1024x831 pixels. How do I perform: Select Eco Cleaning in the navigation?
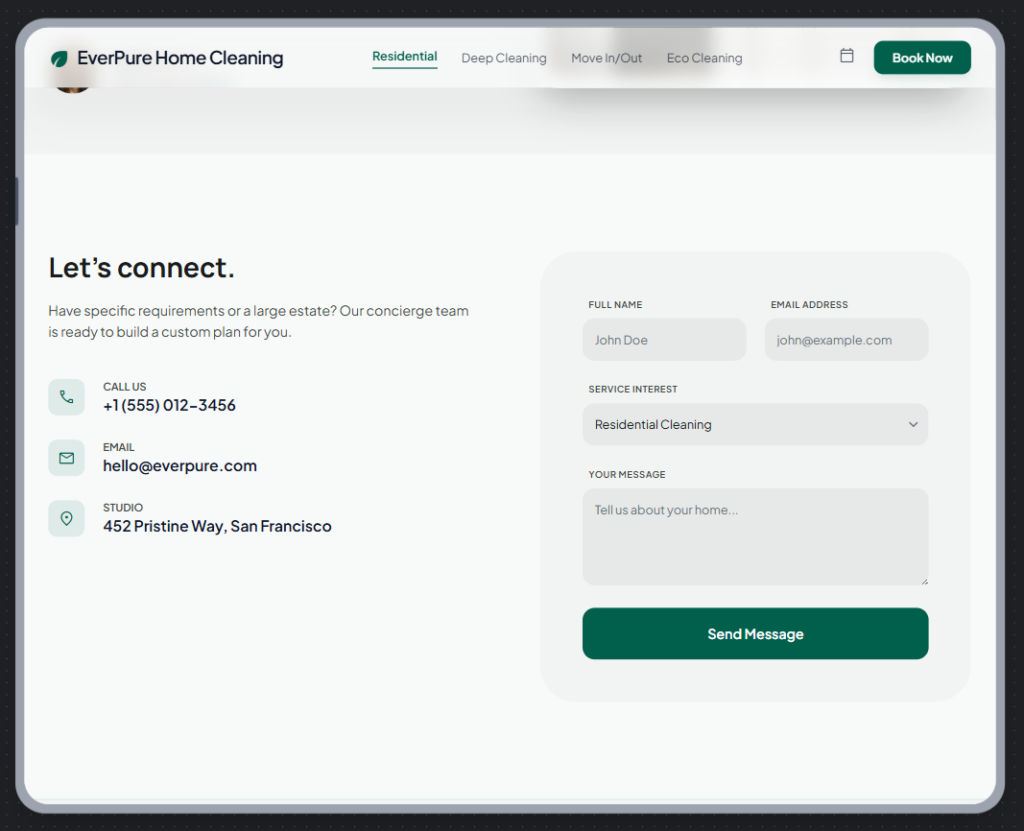(704, 58)
